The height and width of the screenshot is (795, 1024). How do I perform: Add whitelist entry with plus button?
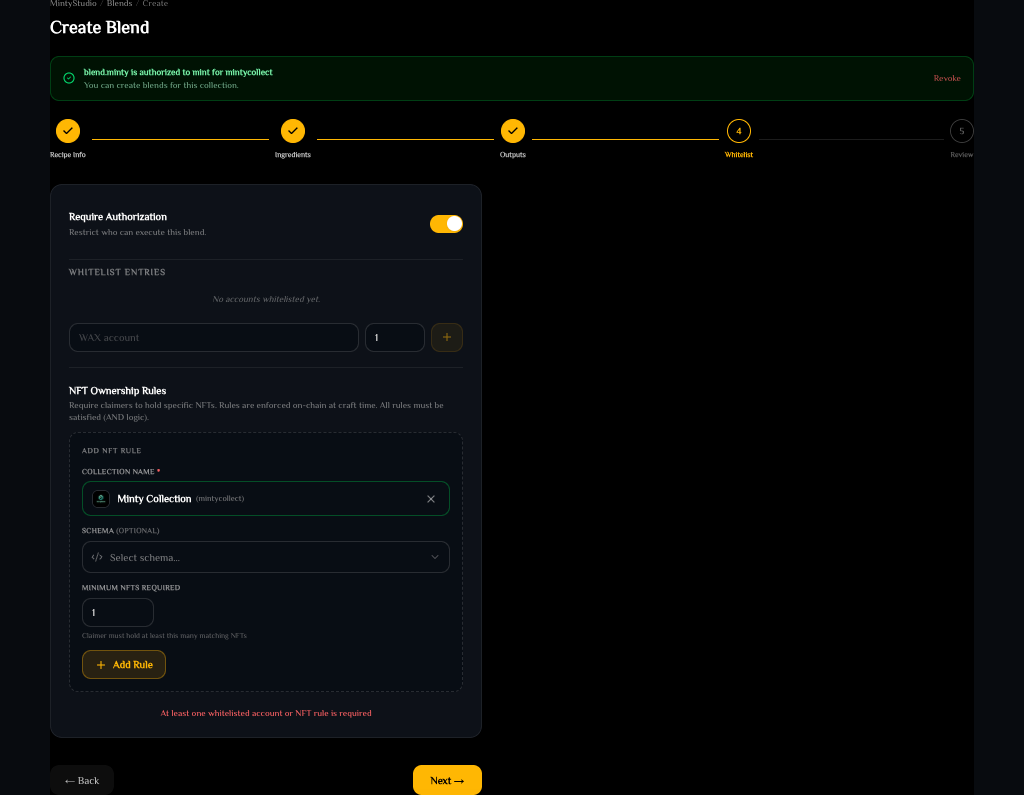[x=447, y=338]
